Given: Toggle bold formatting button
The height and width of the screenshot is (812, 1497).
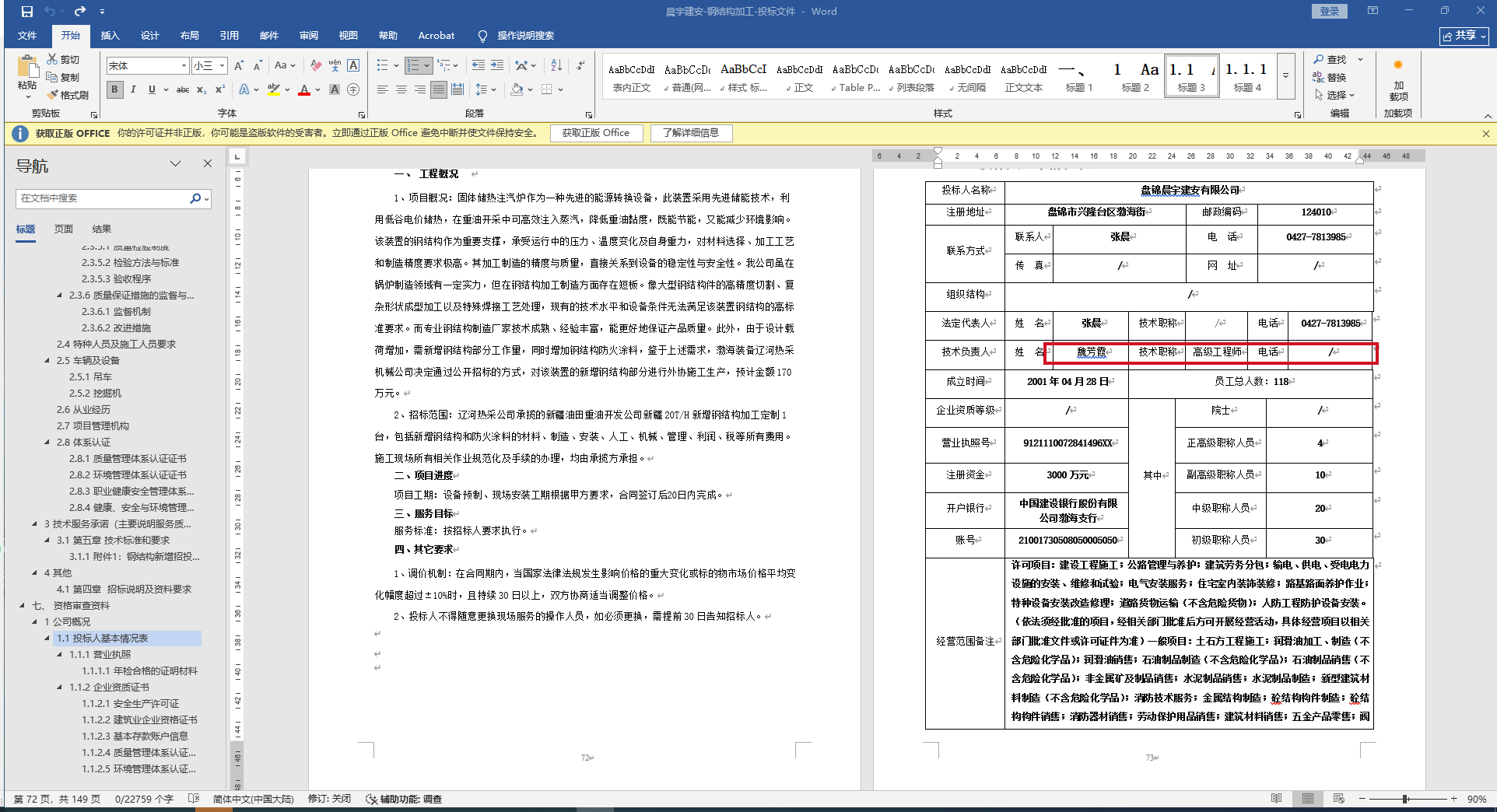Looking at the screenshot, I should click(x=114, y=89).
